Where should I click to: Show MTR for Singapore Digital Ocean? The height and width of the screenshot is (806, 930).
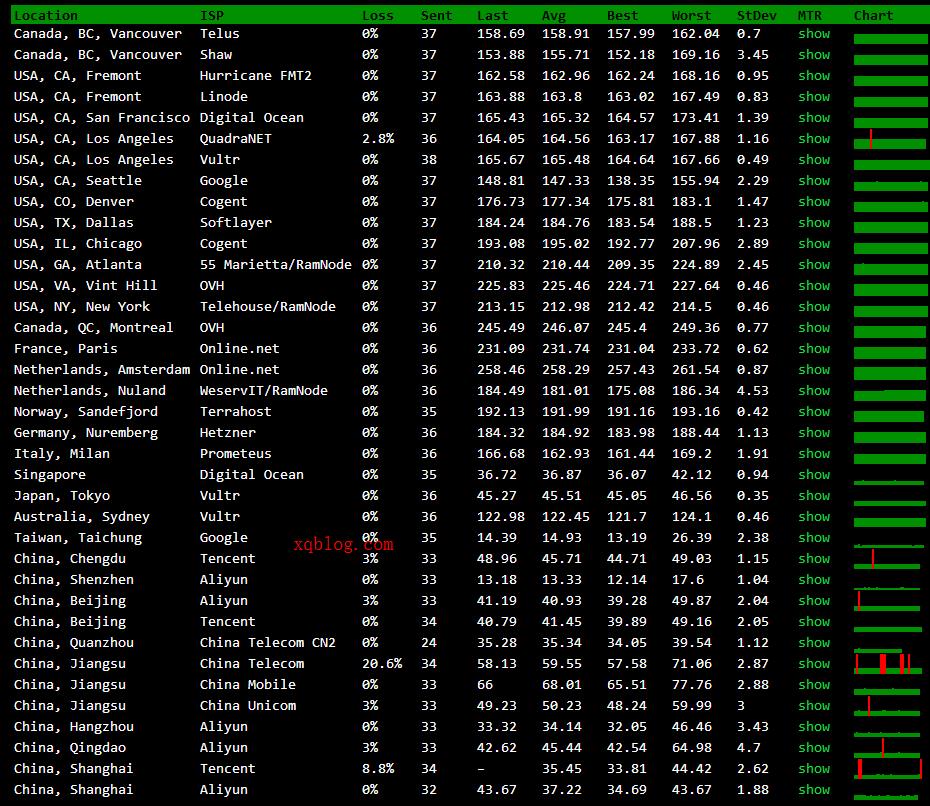(x=814, y=474)
